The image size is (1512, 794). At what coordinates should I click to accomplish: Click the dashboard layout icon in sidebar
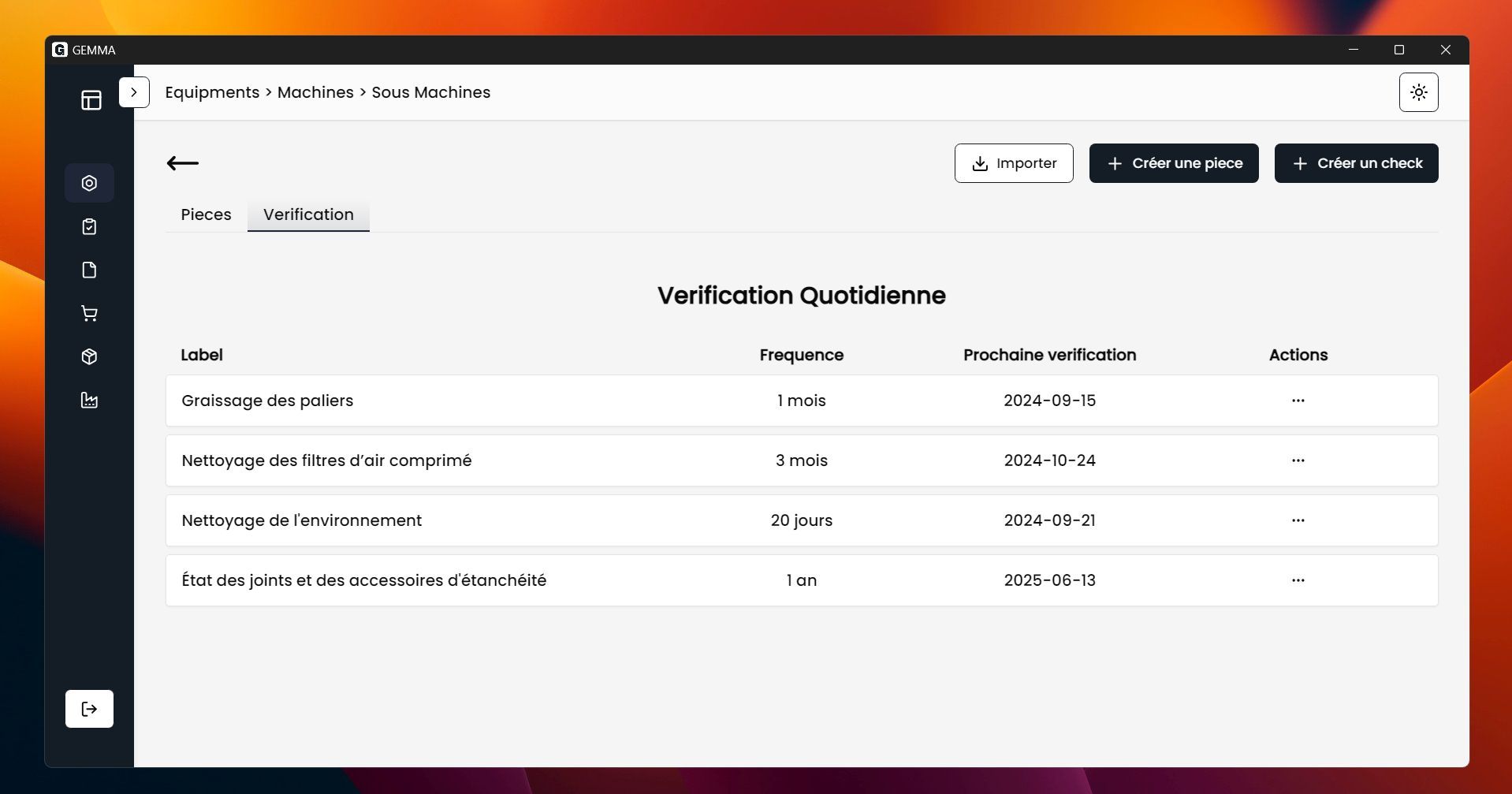[x=91, y=100]
